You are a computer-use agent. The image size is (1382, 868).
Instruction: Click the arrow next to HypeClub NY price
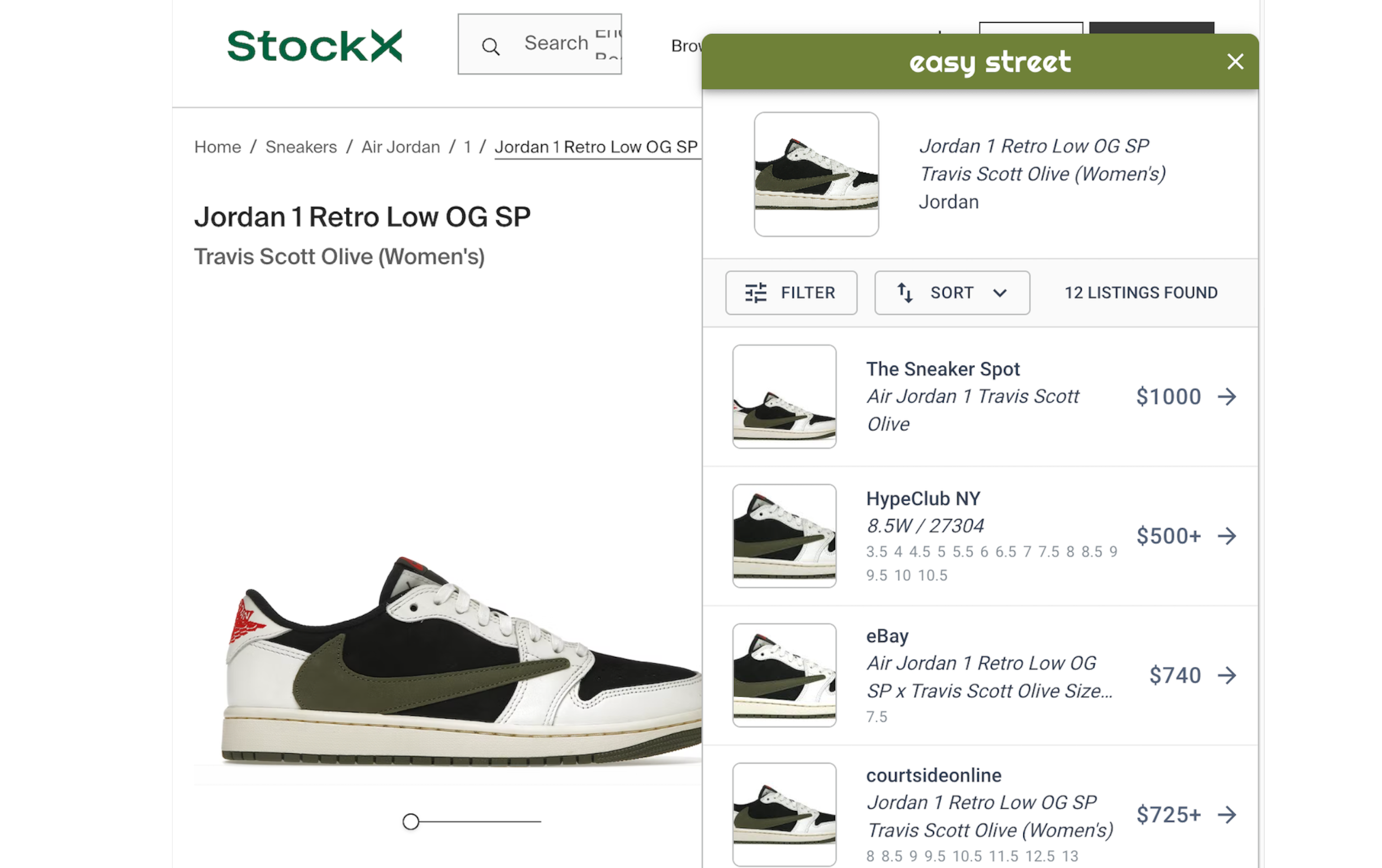(1228, 535)
